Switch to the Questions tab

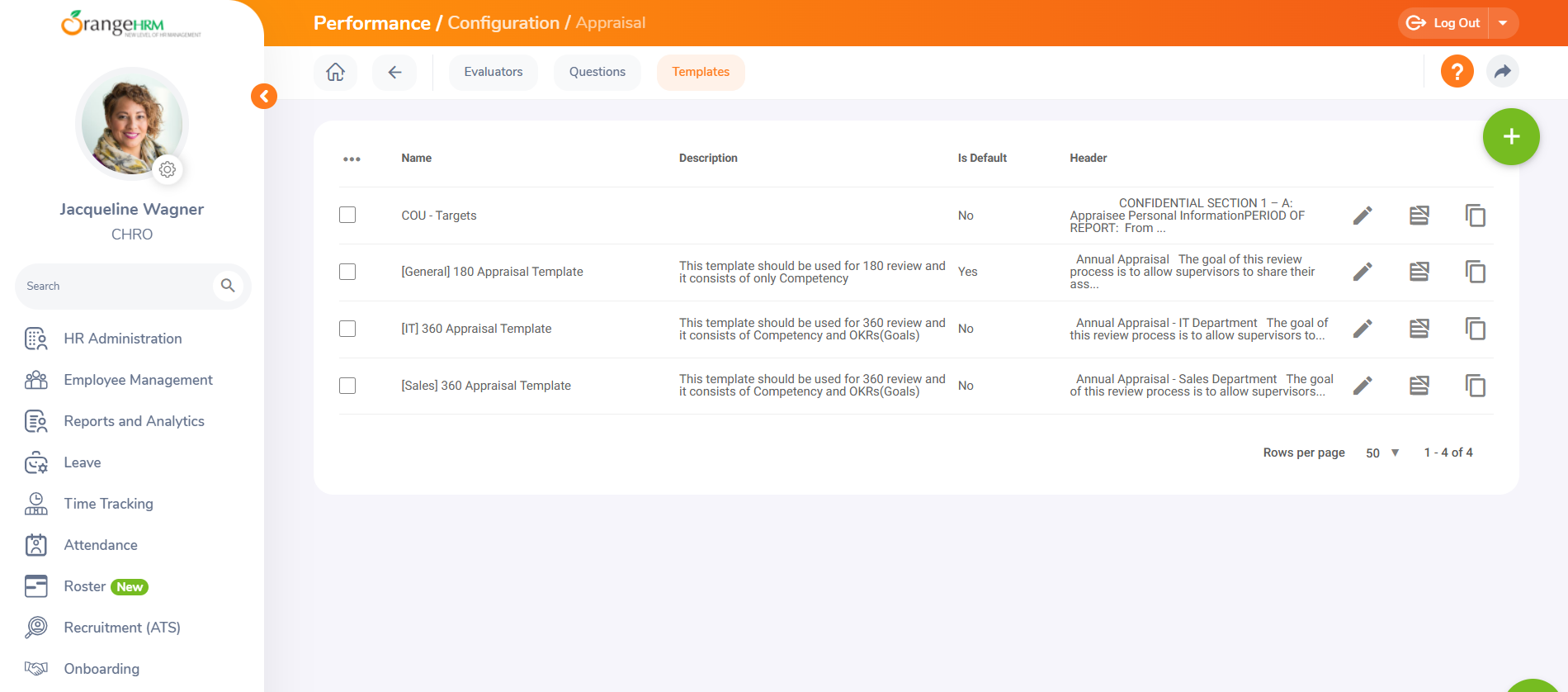(x=597, y=72)
